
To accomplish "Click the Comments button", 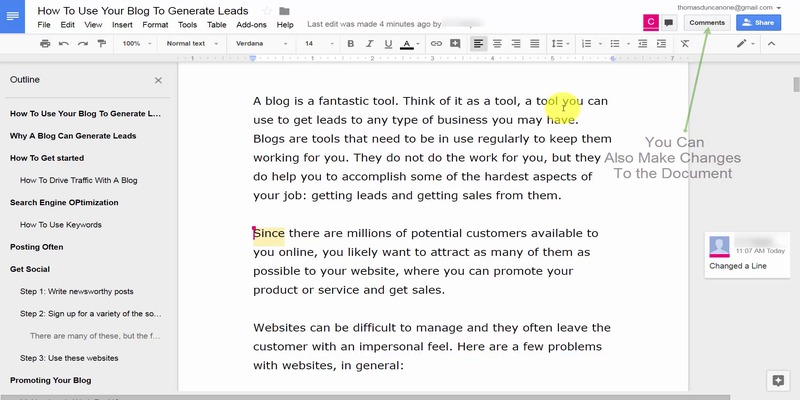I will [x=706, y=22].
